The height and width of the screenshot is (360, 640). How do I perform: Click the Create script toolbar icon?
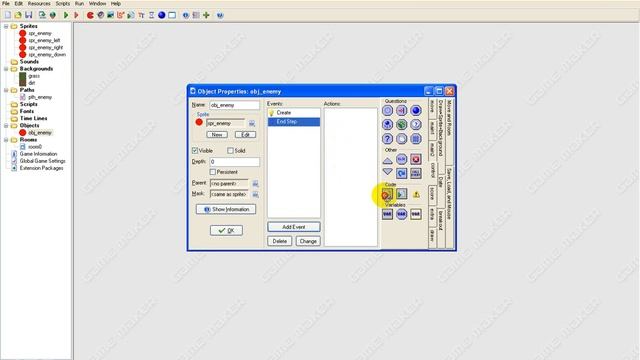(x=131, y=15)
